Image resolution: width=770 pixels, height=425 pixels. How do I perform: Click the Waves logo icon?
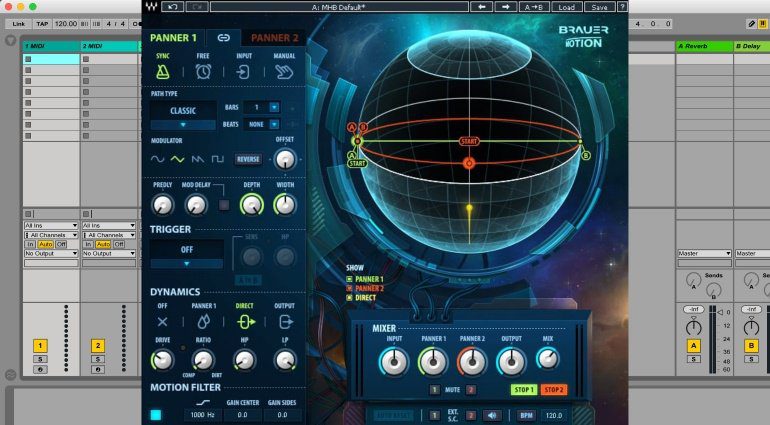point(152,7)
